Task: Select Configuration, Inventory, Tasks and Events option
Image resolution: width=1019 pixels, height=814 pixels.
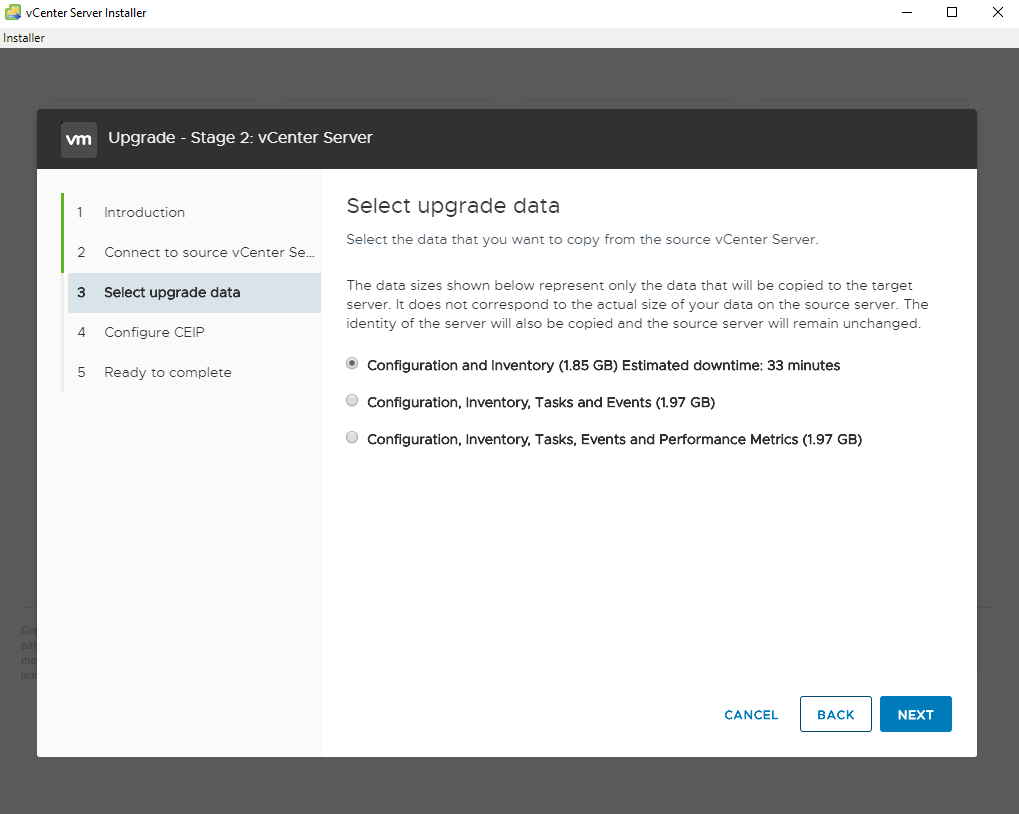Action: tap(352, 401)
